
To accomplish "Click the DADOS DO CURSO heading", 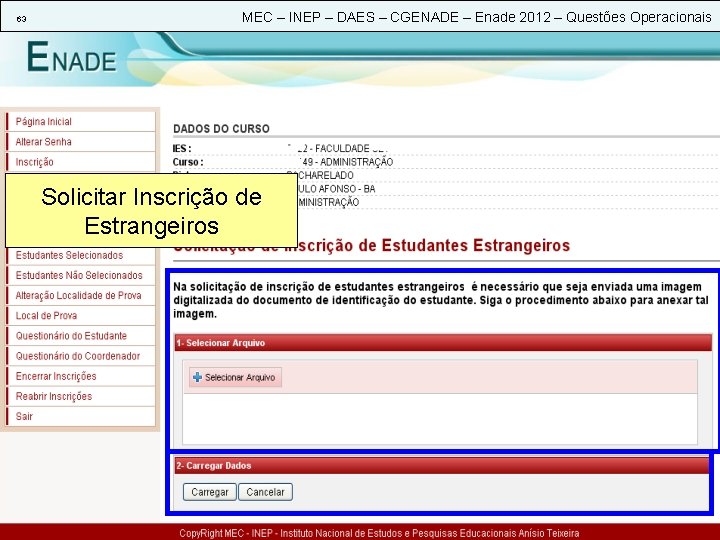I will tap(221, 129).
